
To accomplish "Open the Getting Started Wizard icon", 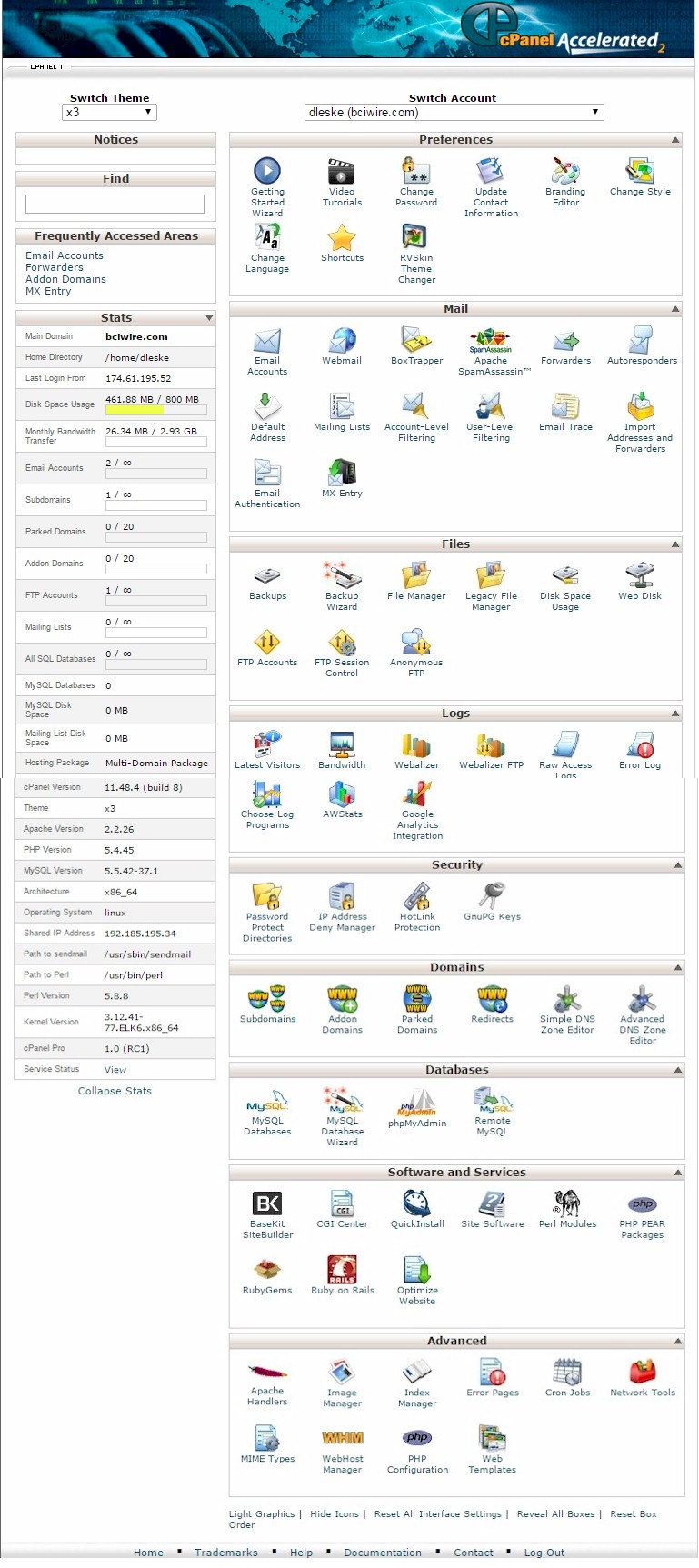I will click(267, 171).
